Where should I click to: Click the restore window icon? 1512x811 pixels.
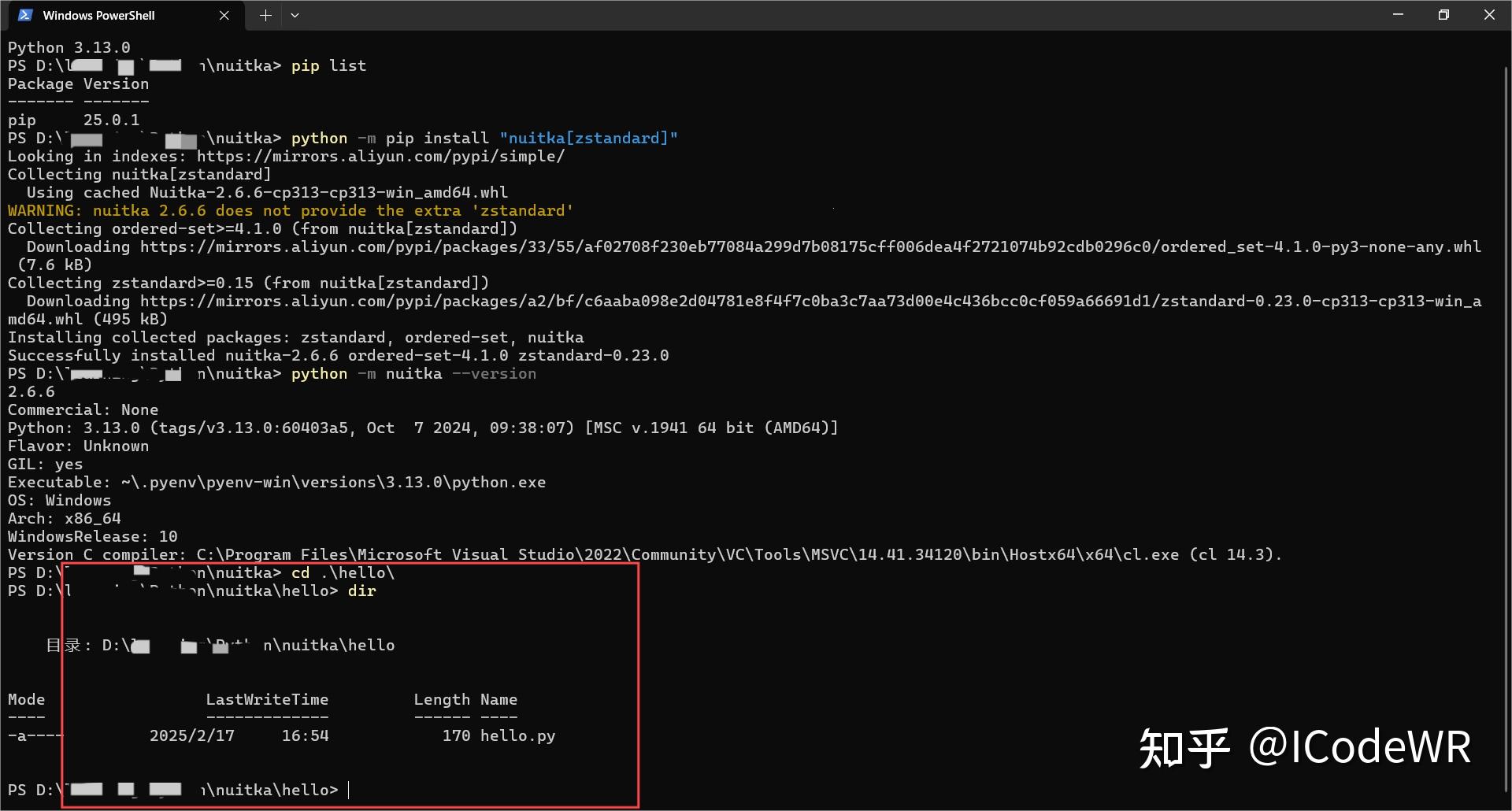pos(1443,14)
